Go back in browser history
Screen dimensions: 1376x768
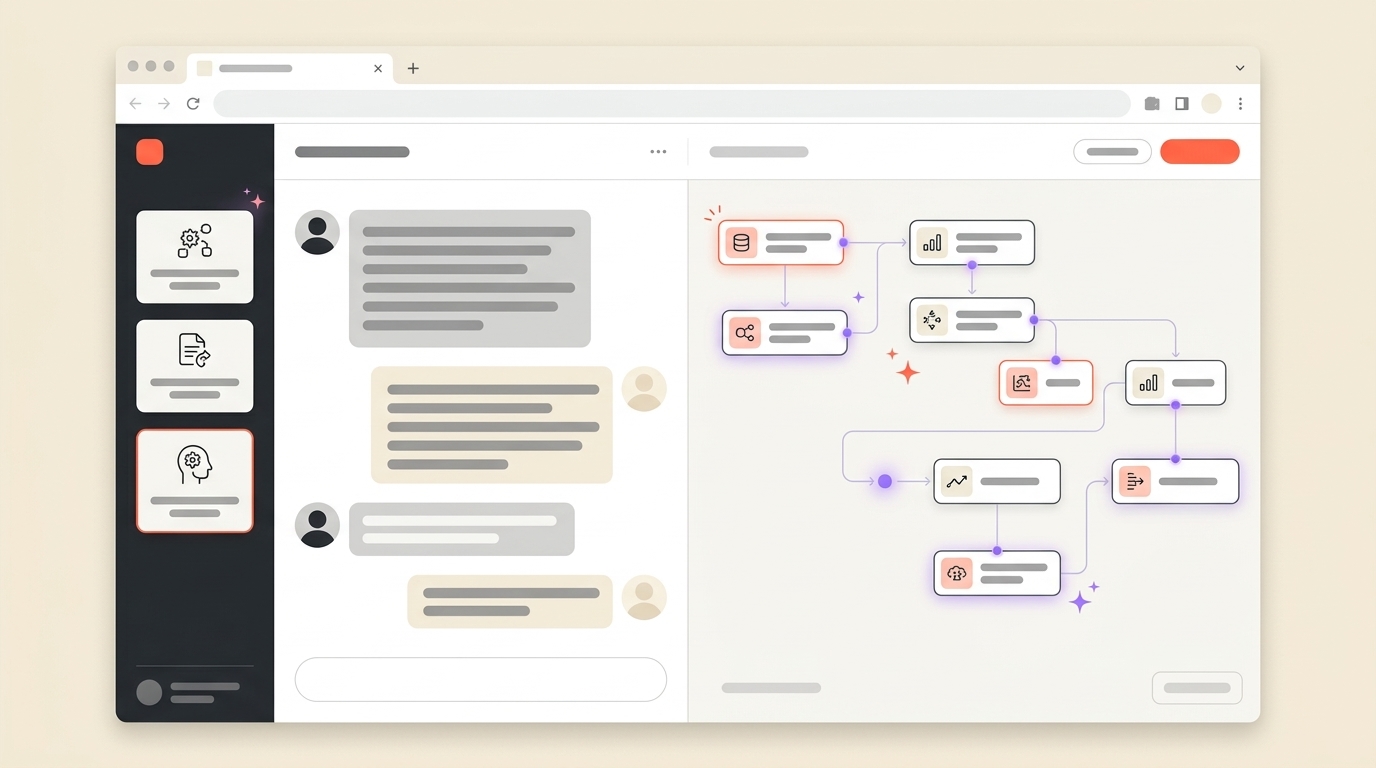pyautogui.click(x=136, y=104)
